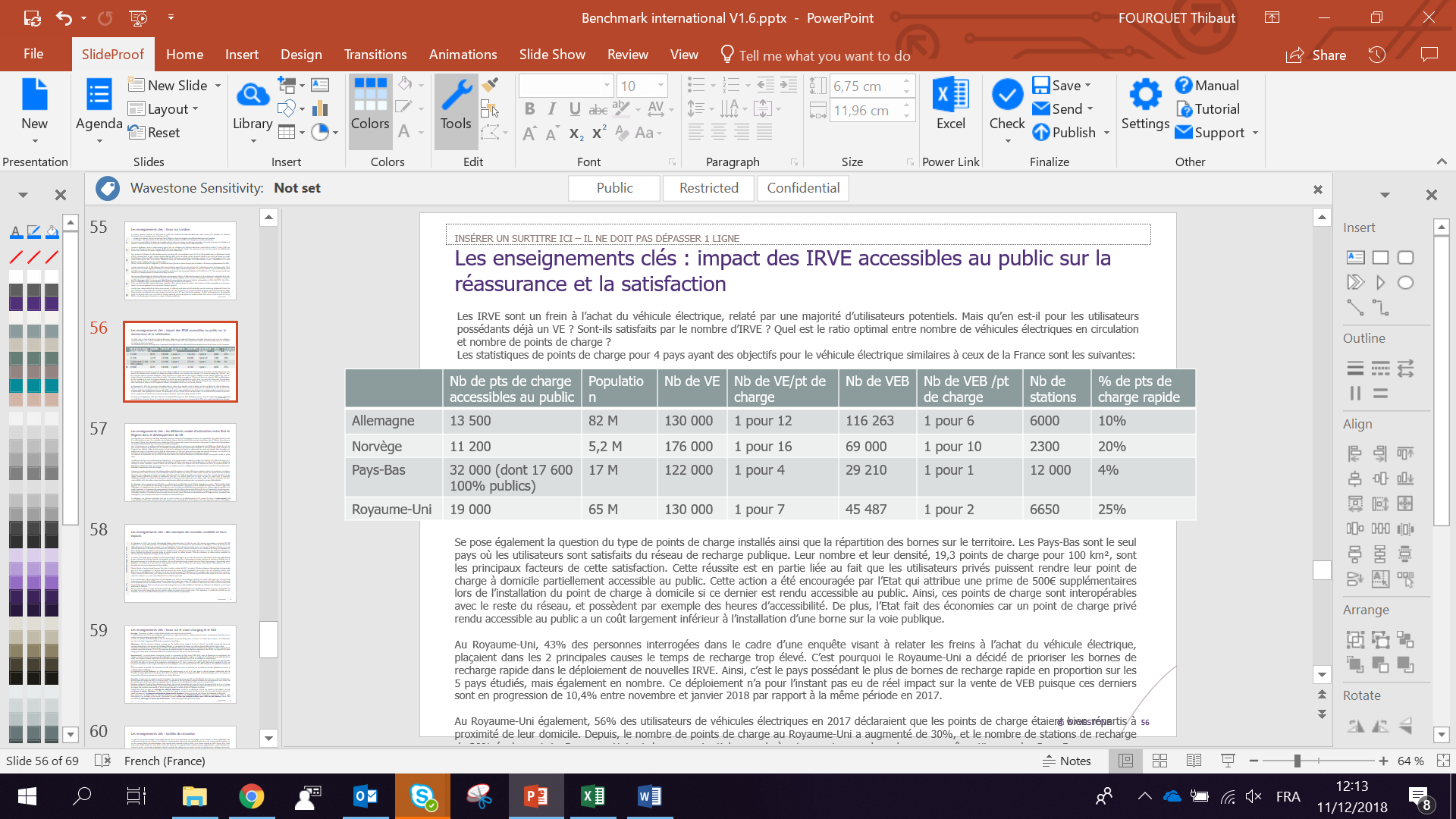This screenshot has height=819, width=1456.
Task: Set sensitivity to Confidential
Action: (803, 188)
